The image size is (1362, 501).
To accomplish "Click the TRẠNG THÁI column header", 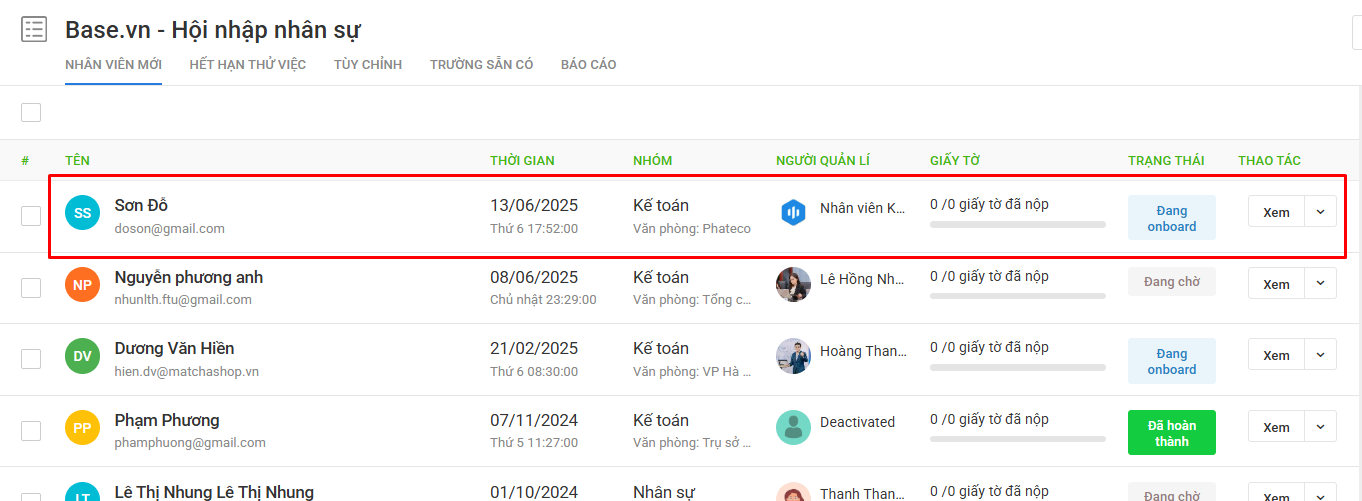I will click(x=1166, y=160).
